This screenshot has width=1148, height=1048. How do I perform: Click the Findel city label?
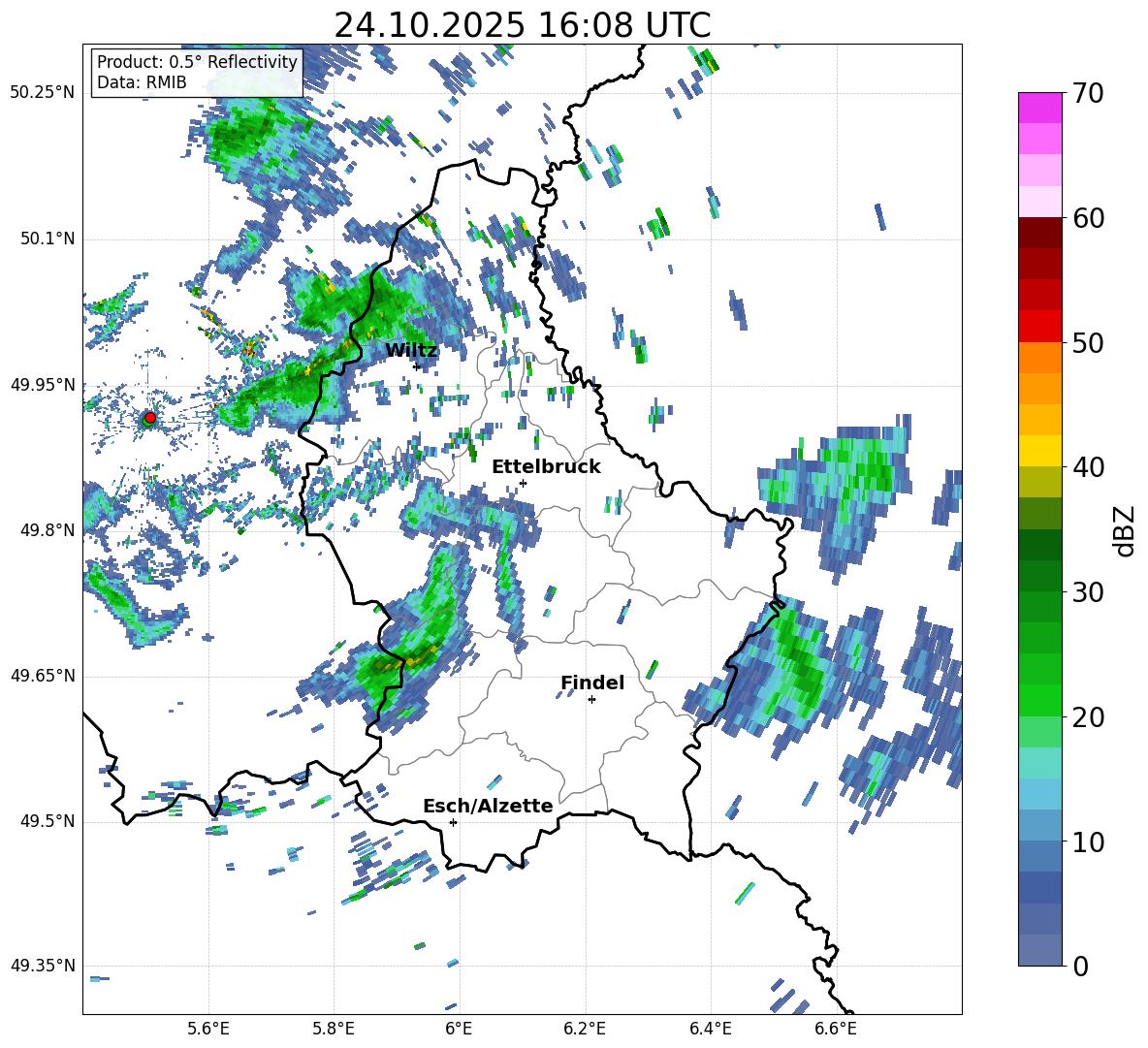592,683
